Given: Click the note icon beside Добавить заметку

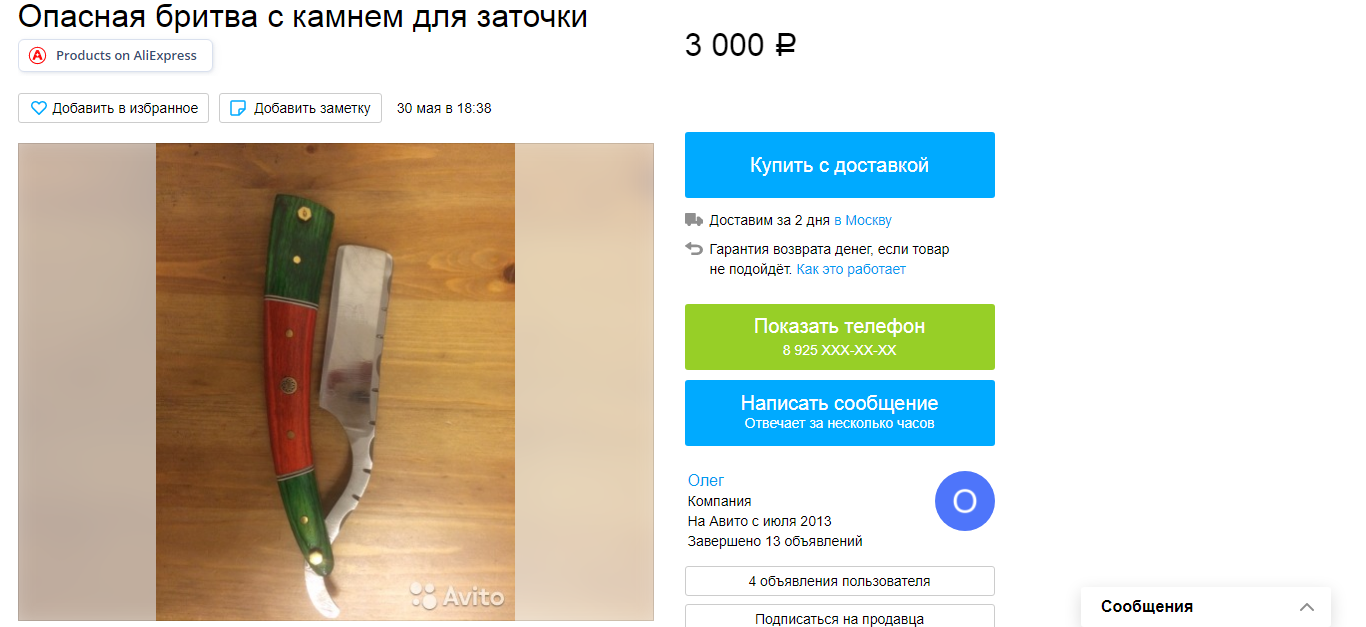Looking at the screenshot, I should [239, 108].
